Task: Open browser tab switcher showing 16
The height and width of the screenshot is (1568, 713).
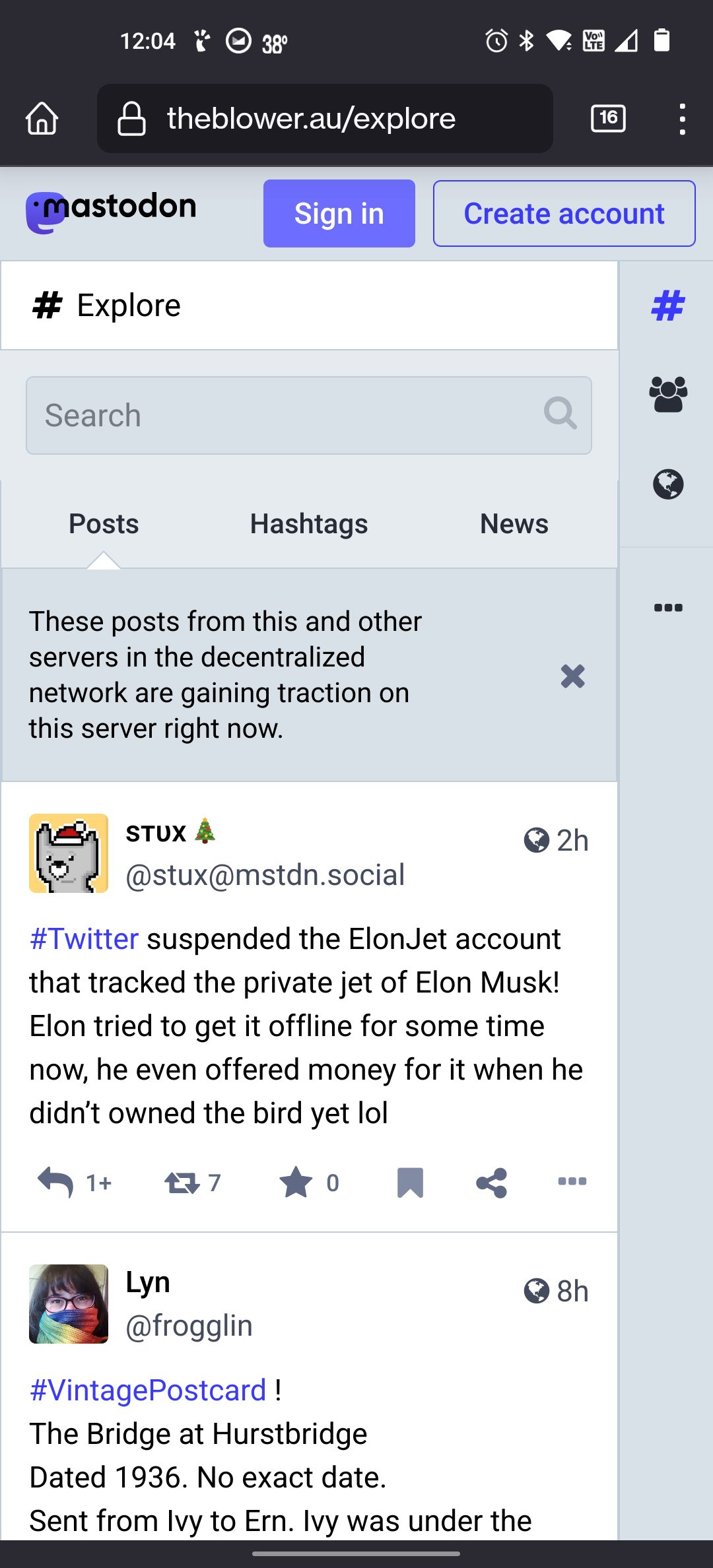Action: click(608, 119)
